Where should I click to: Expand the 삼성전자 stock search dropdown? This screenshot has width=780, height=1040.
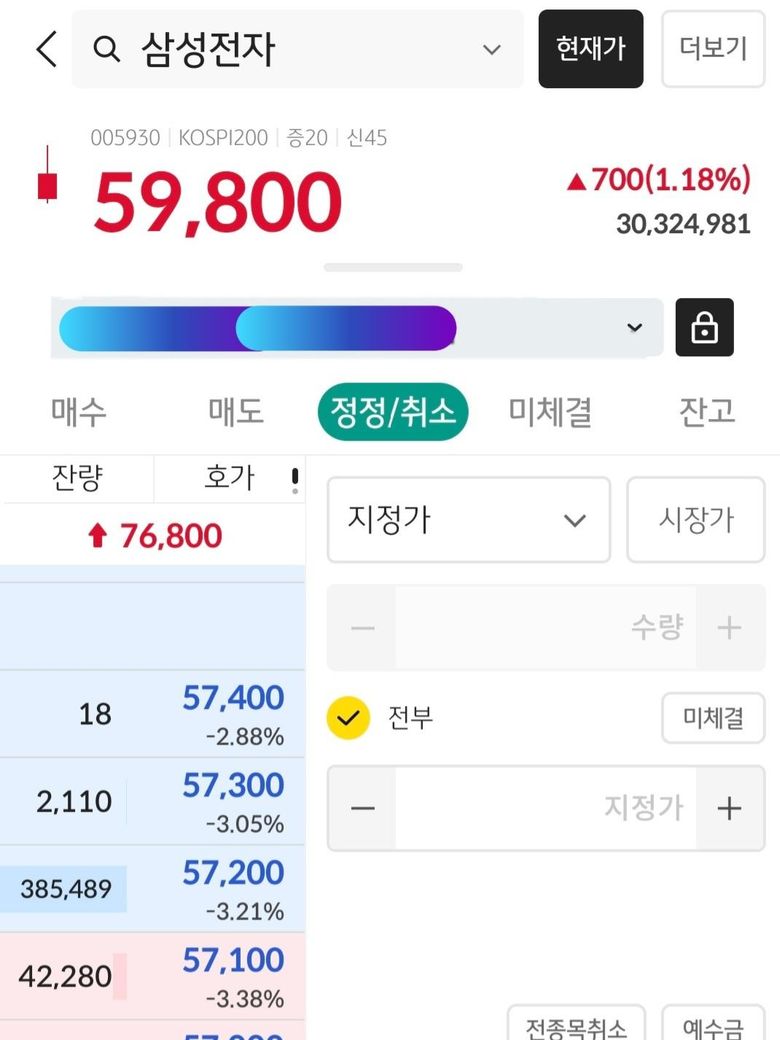491,49
